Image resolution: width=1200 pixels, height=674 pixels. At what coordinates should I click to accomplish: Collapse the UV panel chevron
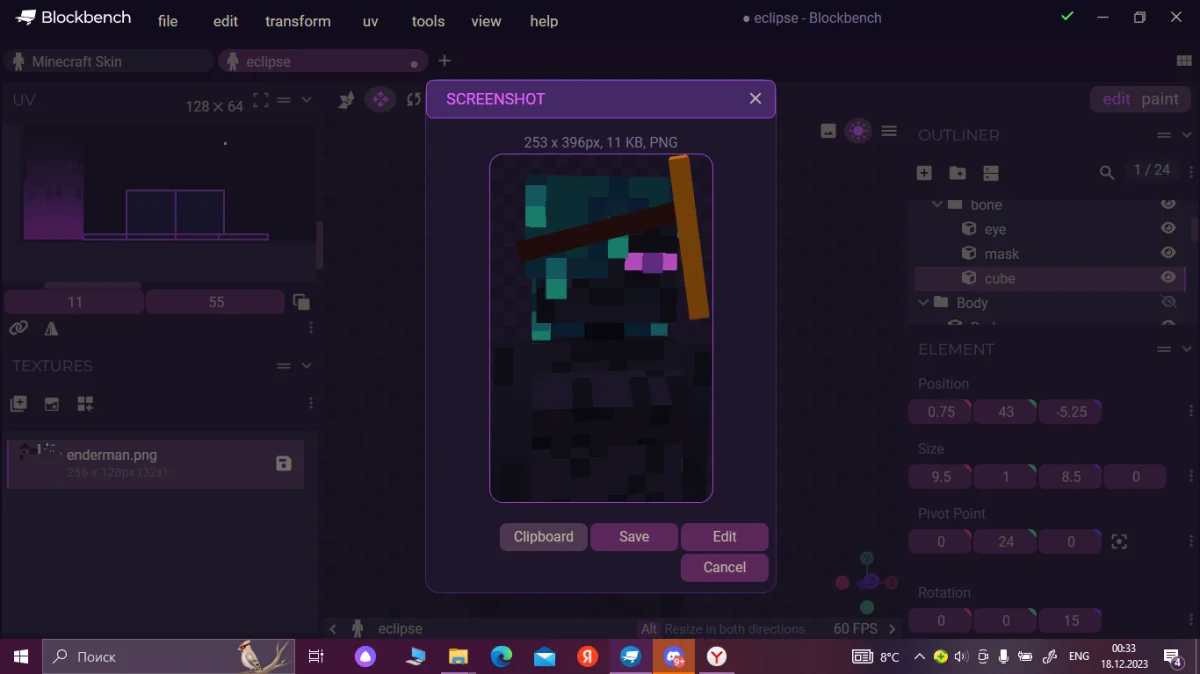coord(307,100)
